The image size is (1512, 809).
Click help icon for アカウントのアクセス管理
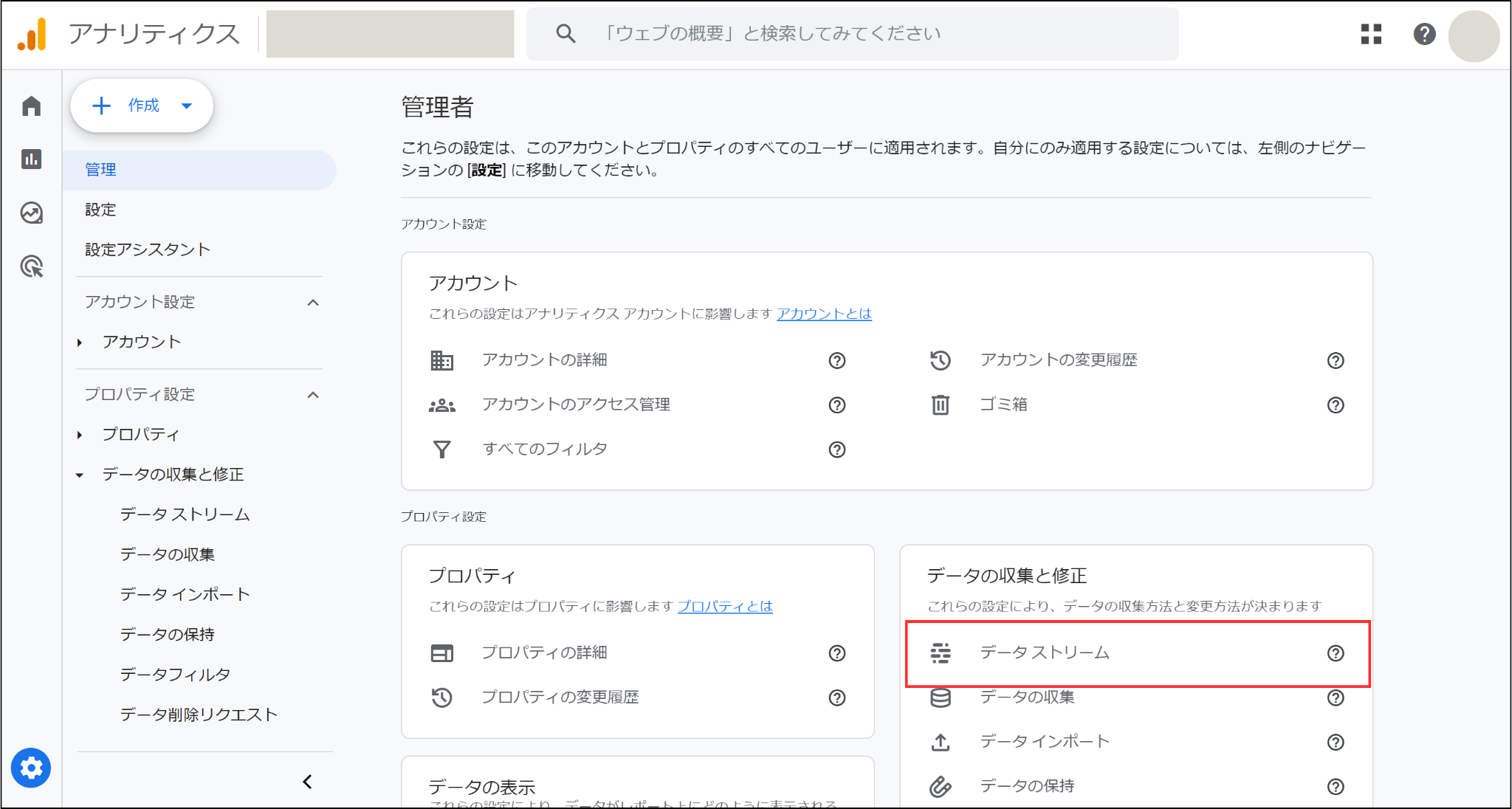pos(836,404)
